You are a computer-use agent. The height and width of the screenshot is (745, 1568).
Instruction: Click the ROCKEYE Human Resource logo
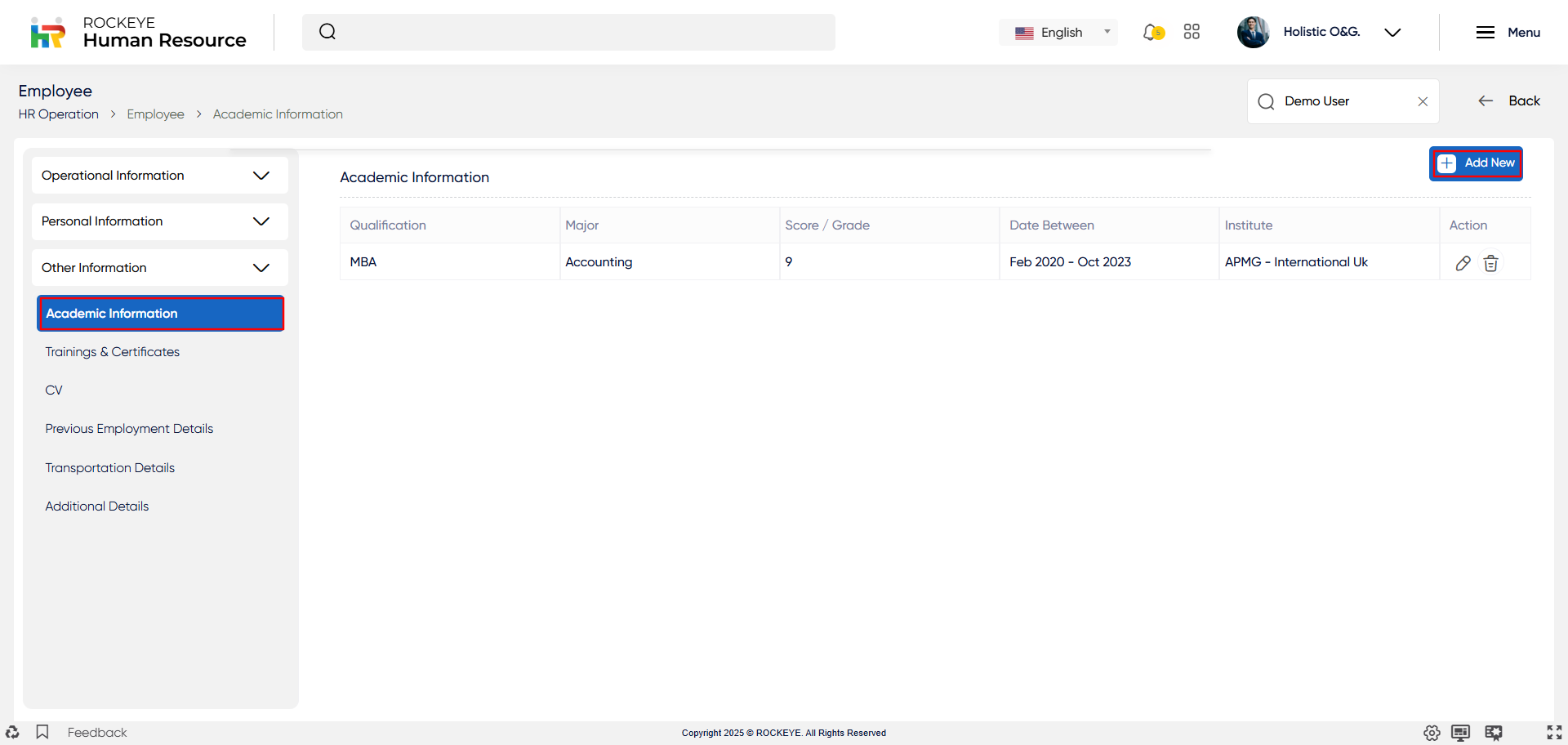tap(137, 33)
